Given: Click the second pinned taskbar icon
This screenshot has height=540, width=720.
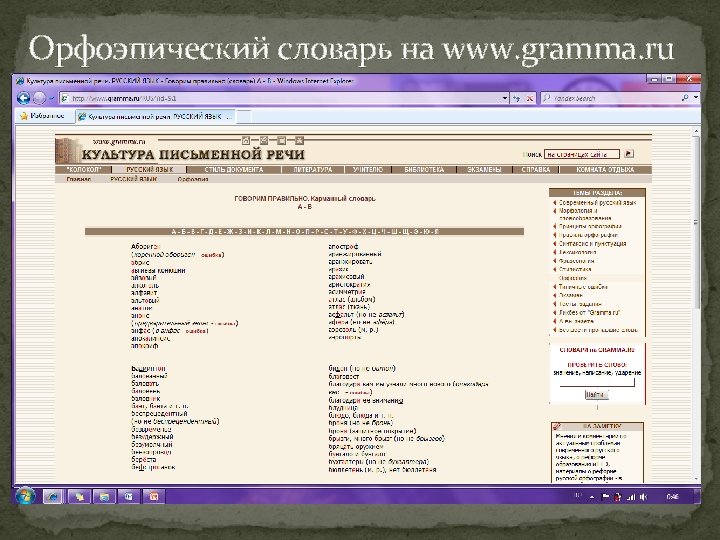Looking at the screenshot, I should pos(79,496).
